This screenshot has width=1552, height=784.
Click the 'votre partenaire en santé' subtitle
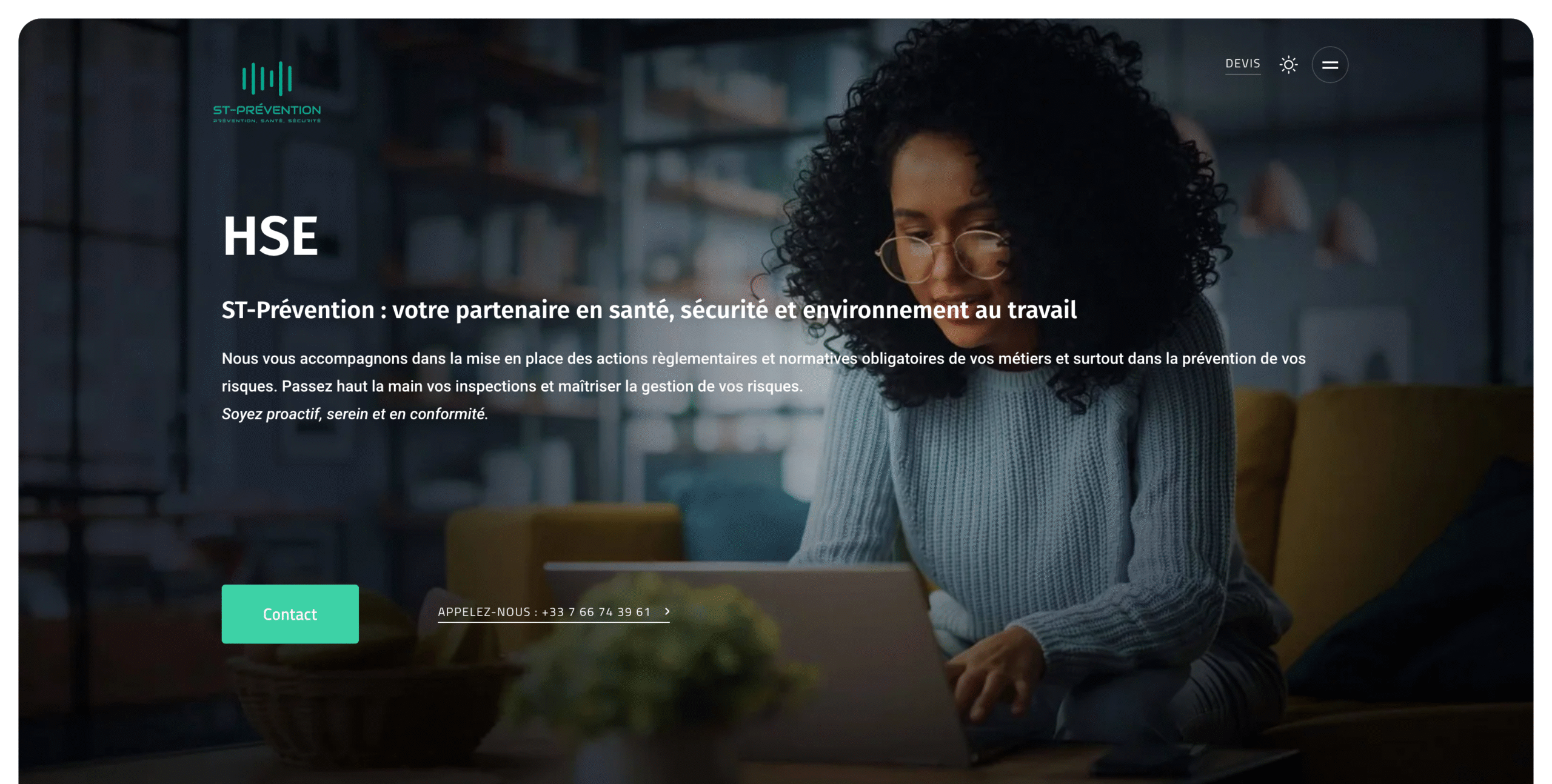click(x=649, y=310)
